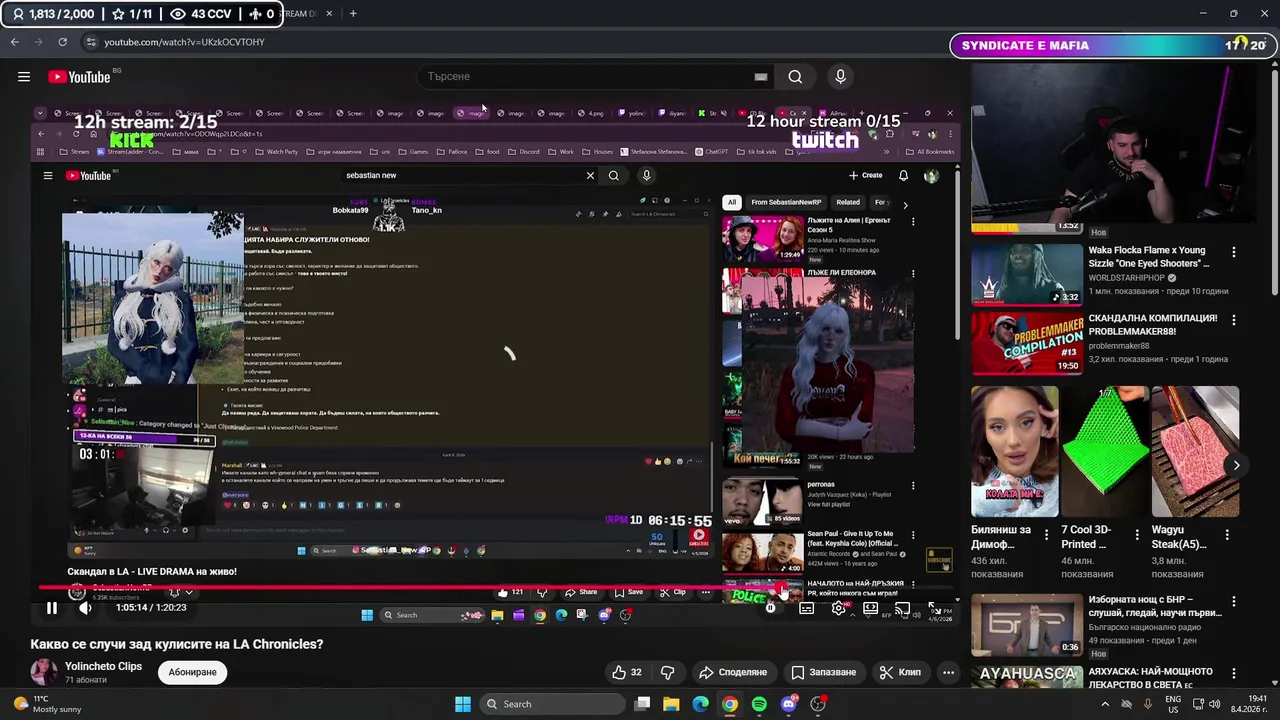Open options for Waka Flocka Flame video
Image resolution: width=1280 pixels, height=720 pixels.
[x=1233, y=253]
